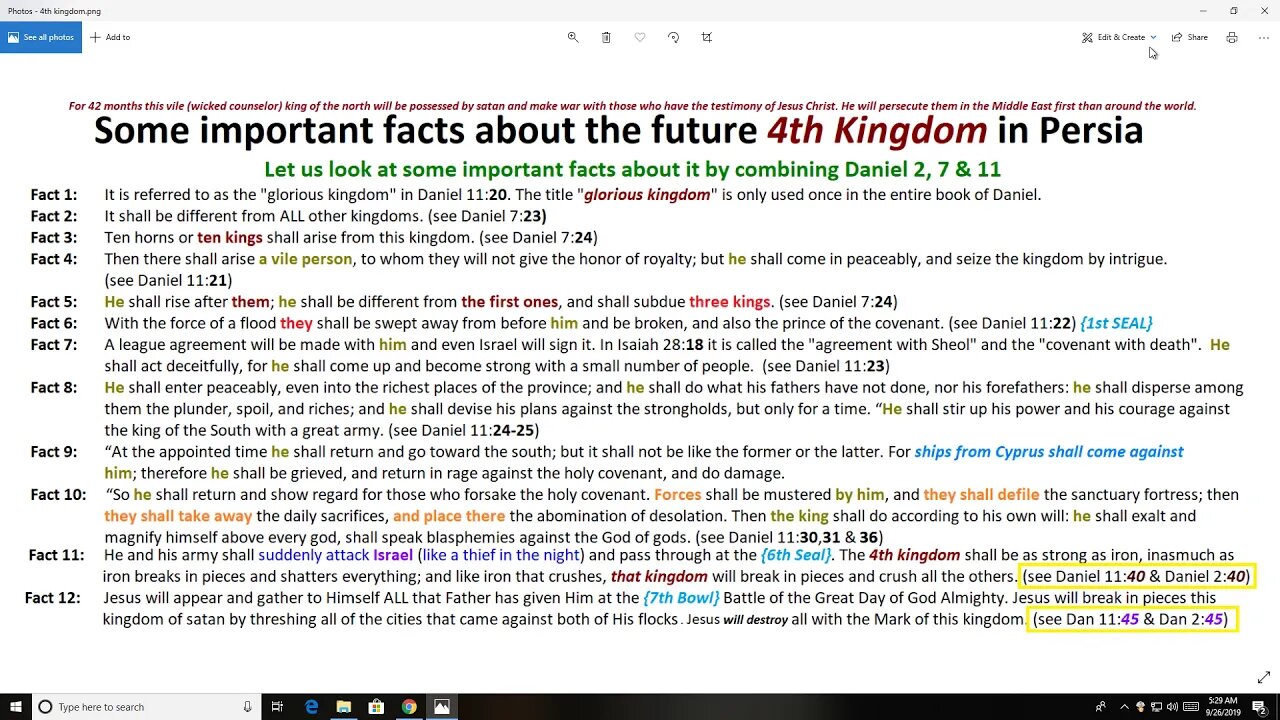This screenshot has height=720, width=1280.
Task: Click the "{7th Bowl}" text
Action: (681, 598)
